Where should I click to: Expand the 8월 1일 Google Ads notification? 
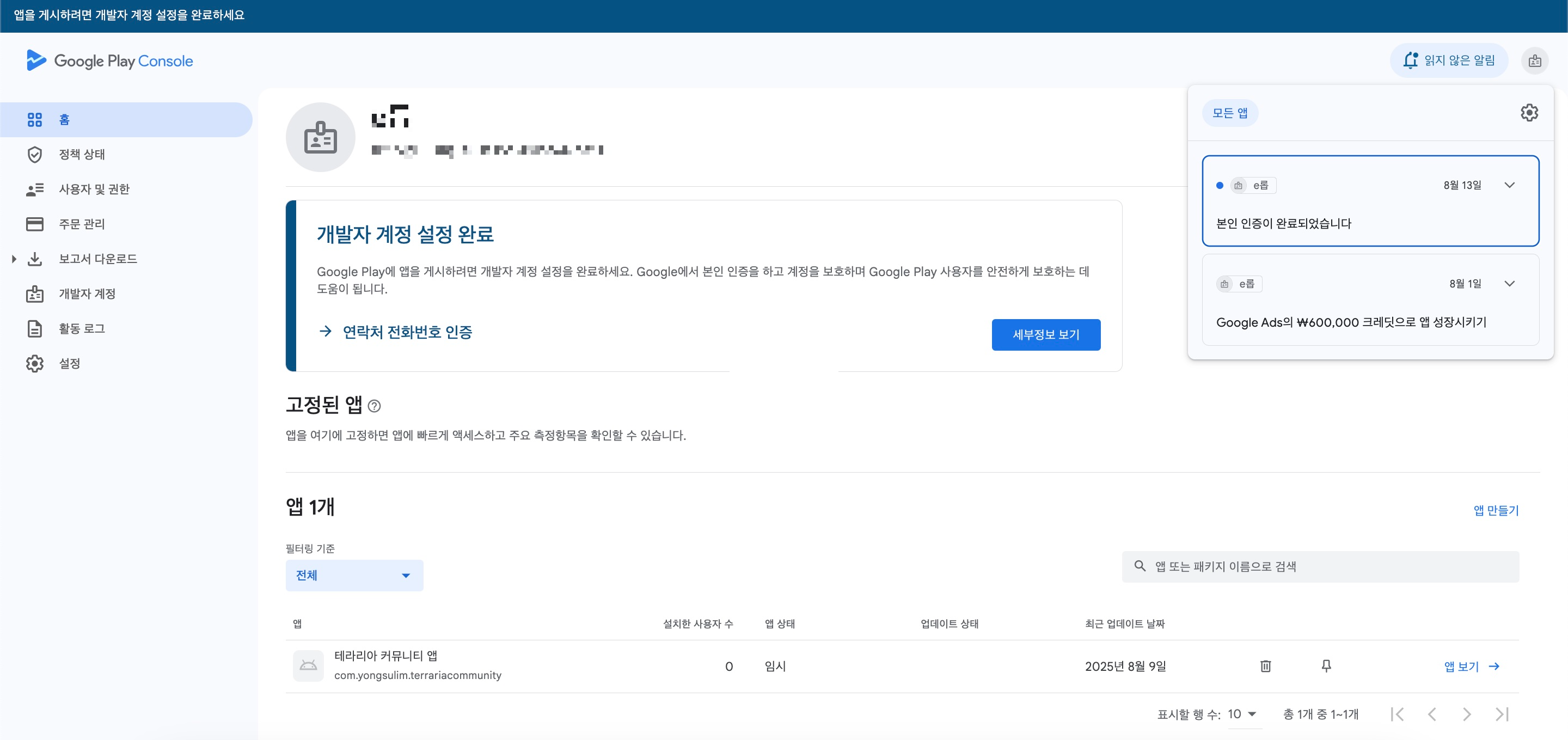coord(1510,284)
